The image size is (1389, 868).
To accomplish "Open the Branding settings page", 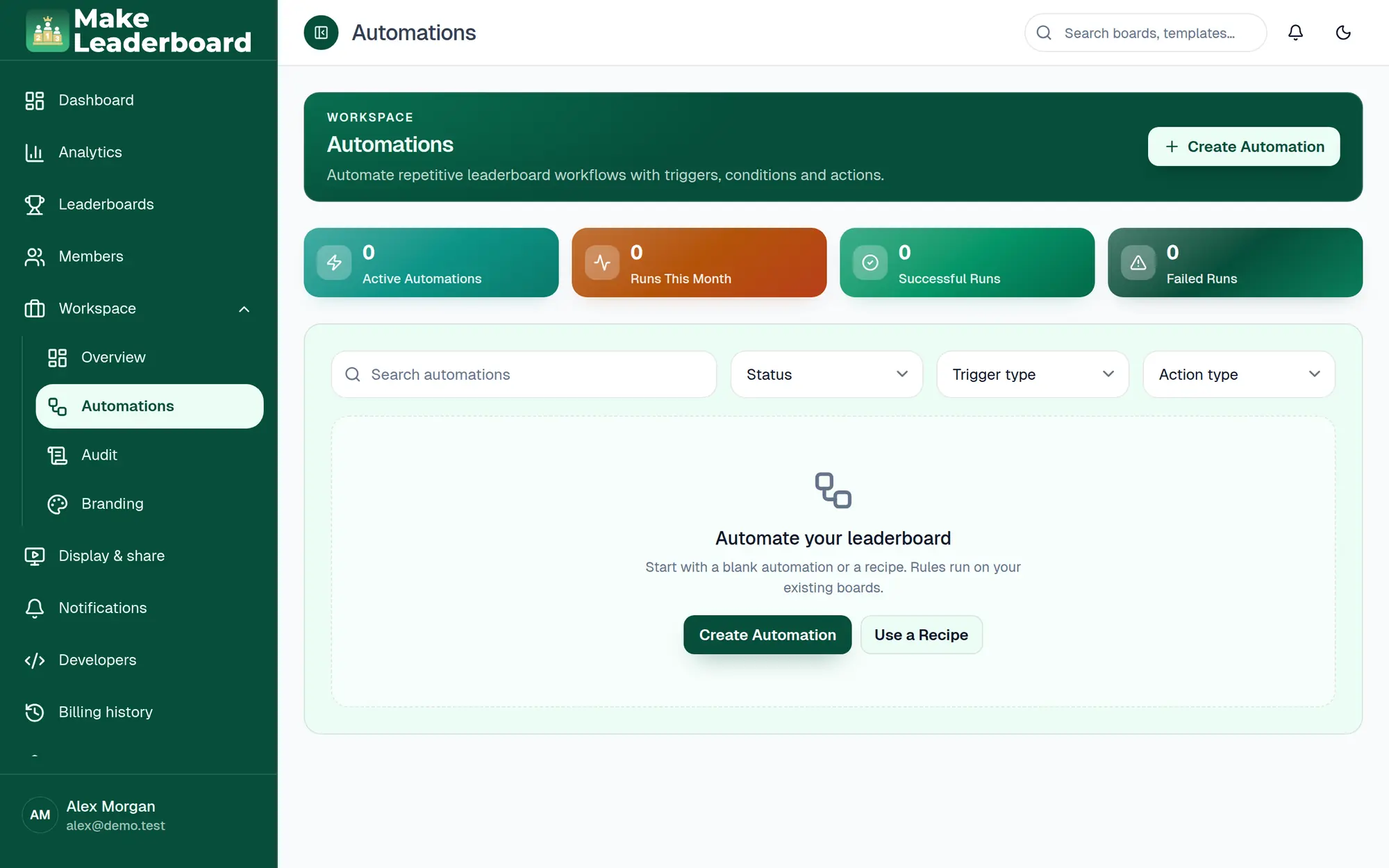I will [149, 504].
